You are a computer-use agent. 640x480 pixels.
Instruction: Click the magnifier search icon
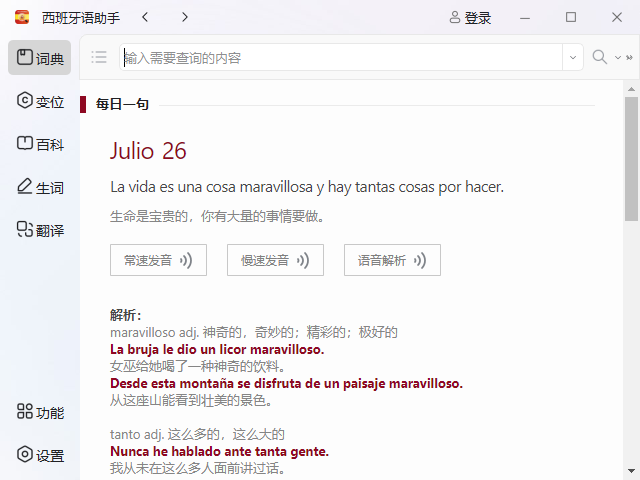[600, 57]
